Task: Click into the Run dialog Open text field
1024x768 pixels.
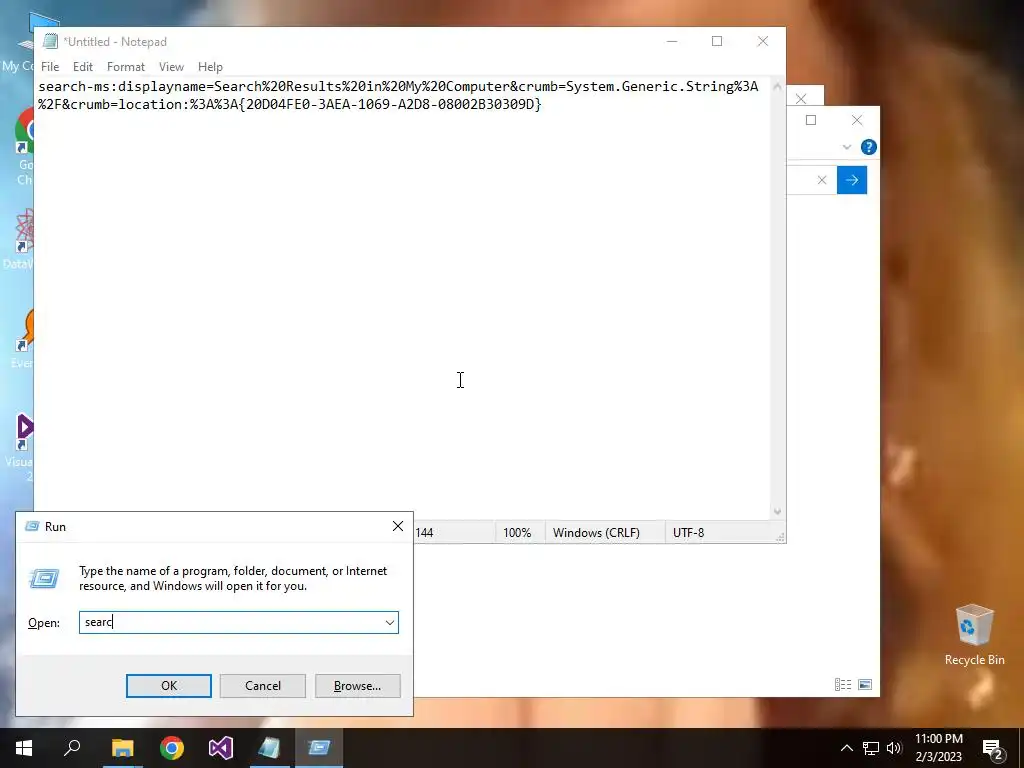Action: click(232, 622)
